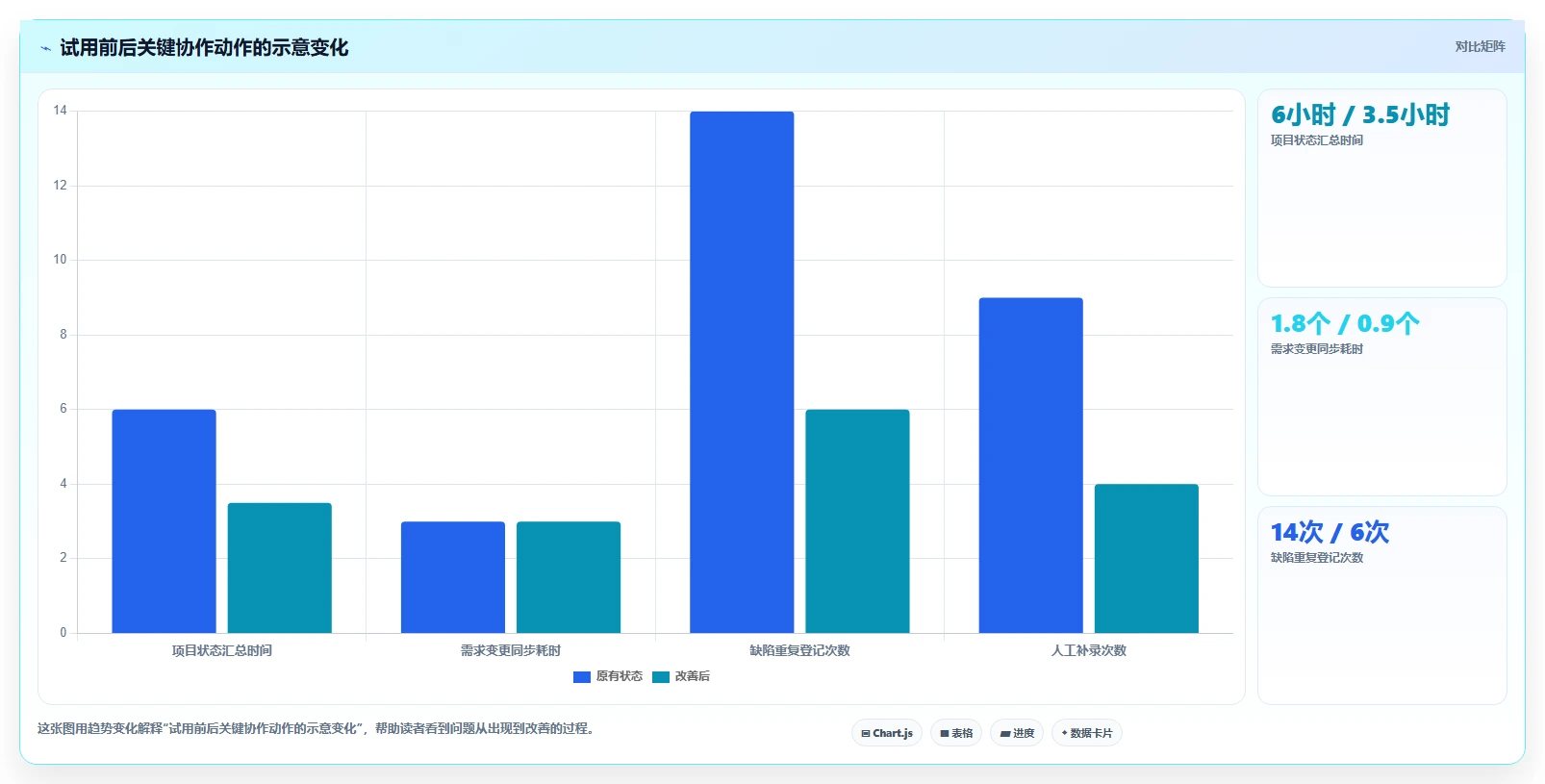Click 项目状态汇总时间 caption in first stat card
The width and height of the screenshot is (1545, 784).
[1317, 140]
